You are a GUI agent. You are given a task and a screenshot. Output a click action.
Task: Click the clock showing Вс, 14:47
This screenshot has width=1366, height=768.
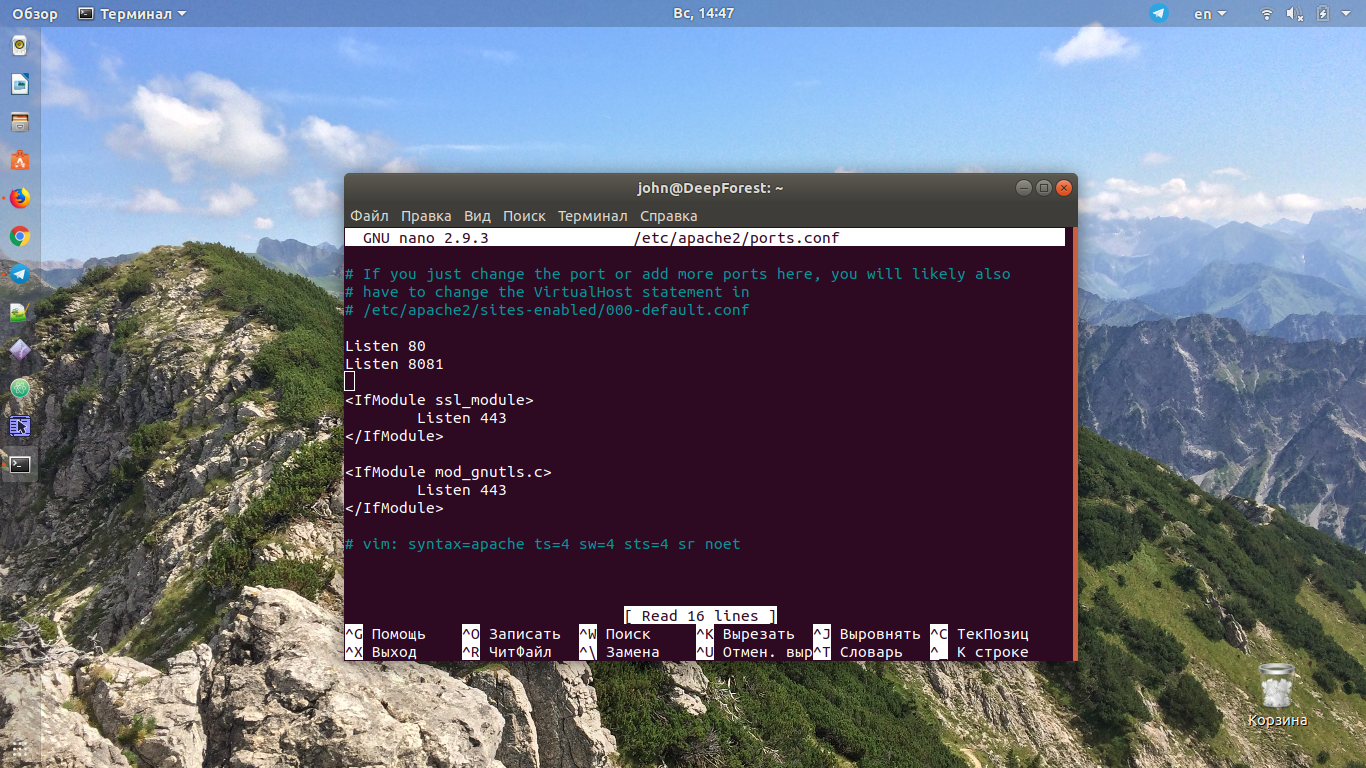pos(705,14)
